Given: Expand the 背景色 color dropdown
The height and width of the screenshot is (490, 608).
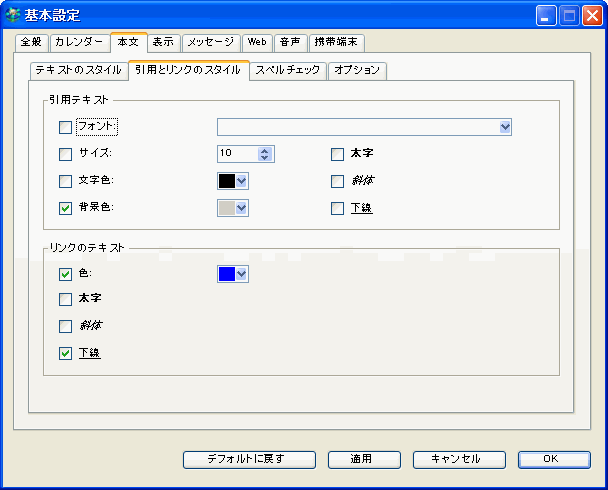Looking at the screenshot, I should [241, 208].
